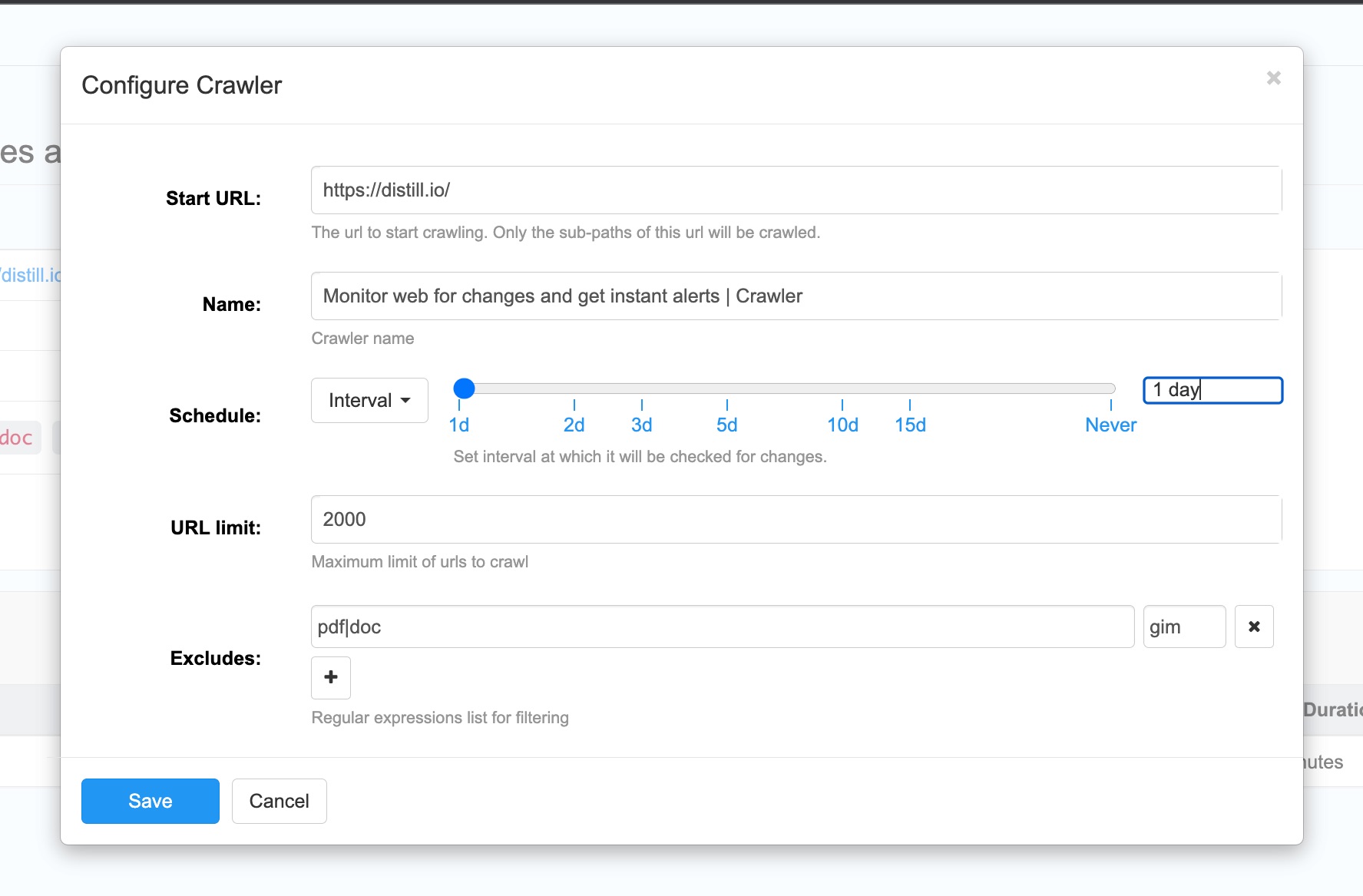Screen dimensions: 1363x896
Task: Pick the 10d interval tick
Action: coord(842,424)
